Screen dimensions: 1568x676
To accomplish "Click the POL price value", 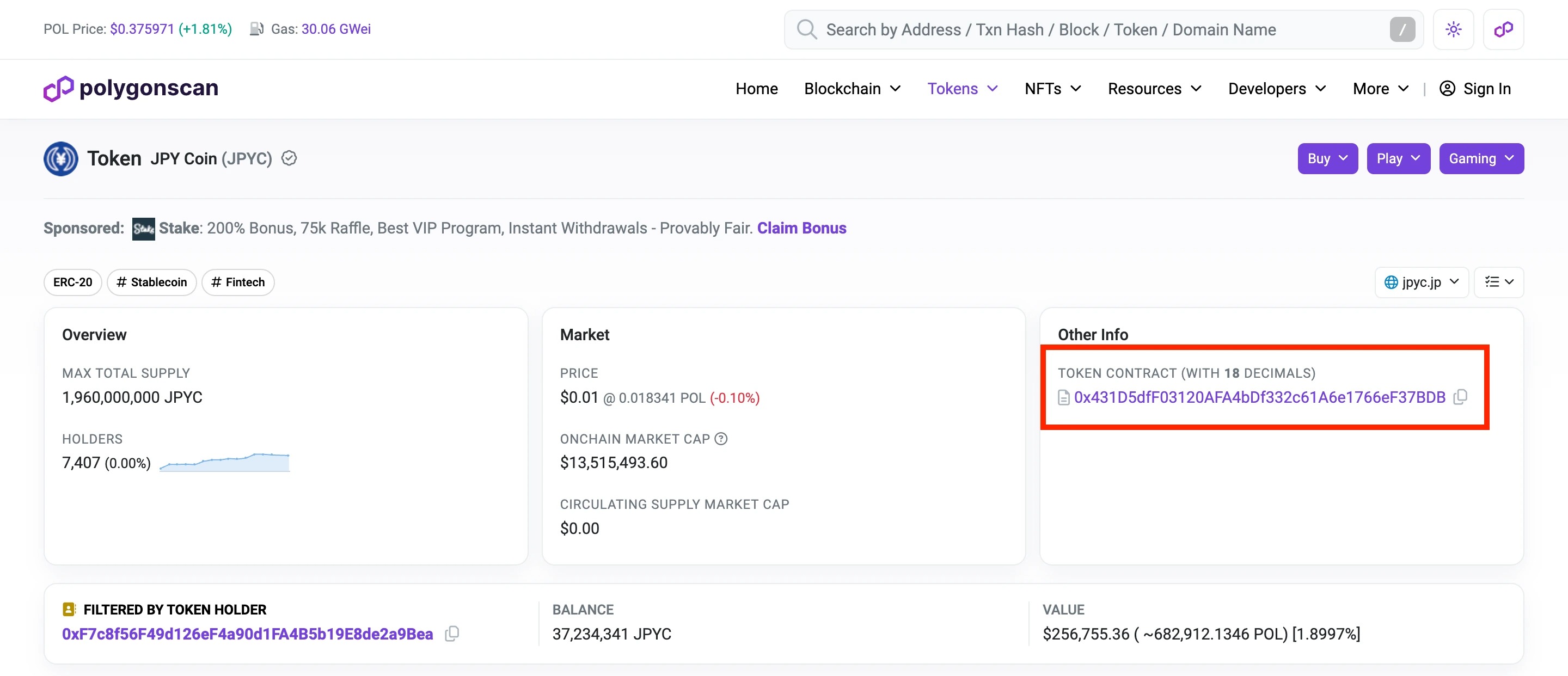I will [x=142, y=29].
